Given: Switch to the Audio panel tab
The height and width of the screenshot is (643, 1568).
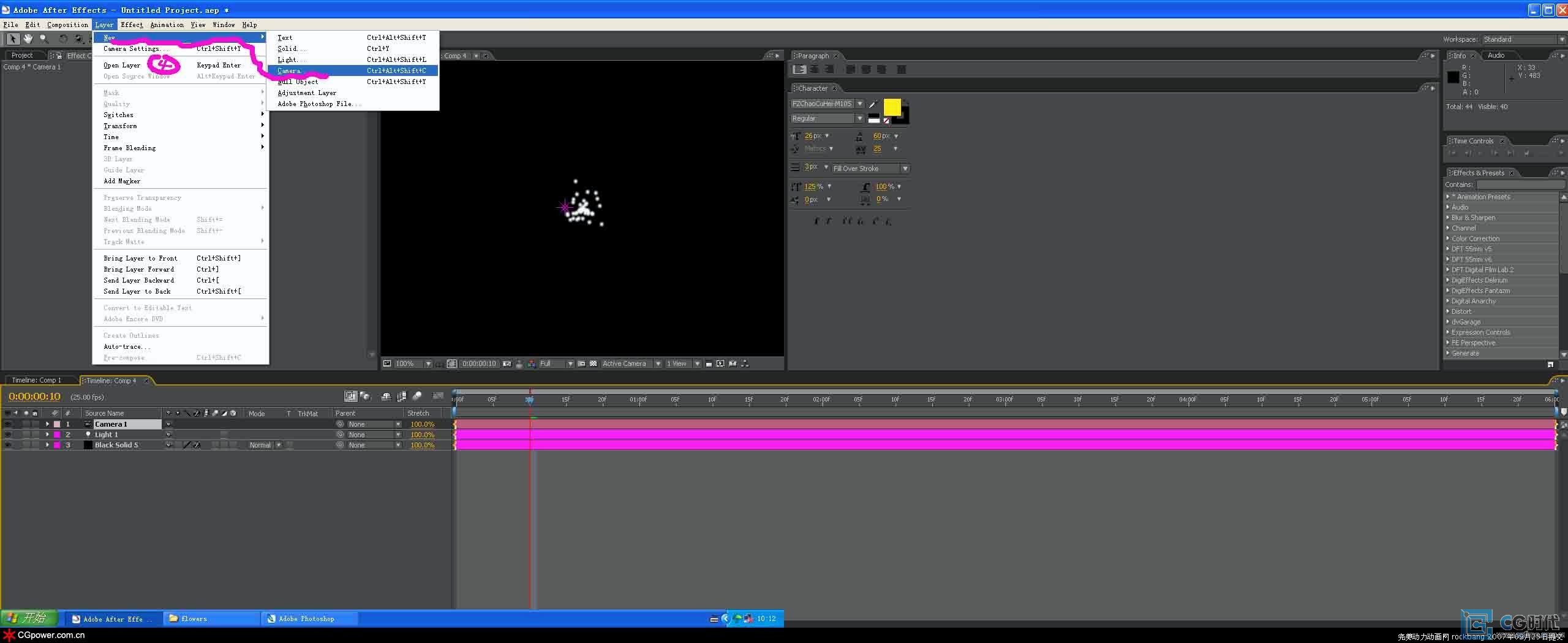Looking at the screenshot, I should (x=1496, y=55).
